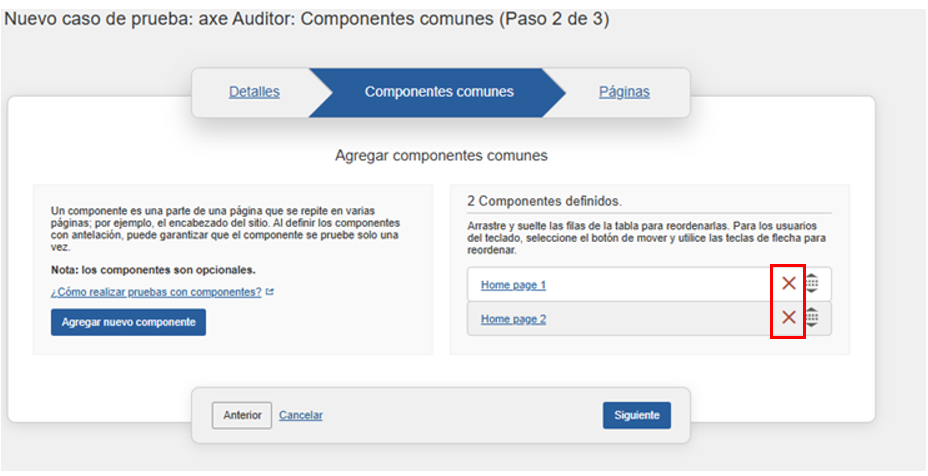Delete the Home page 1 component
This screenshot has height=476, width=928.
pyautogui.click(x=788, y=284)
